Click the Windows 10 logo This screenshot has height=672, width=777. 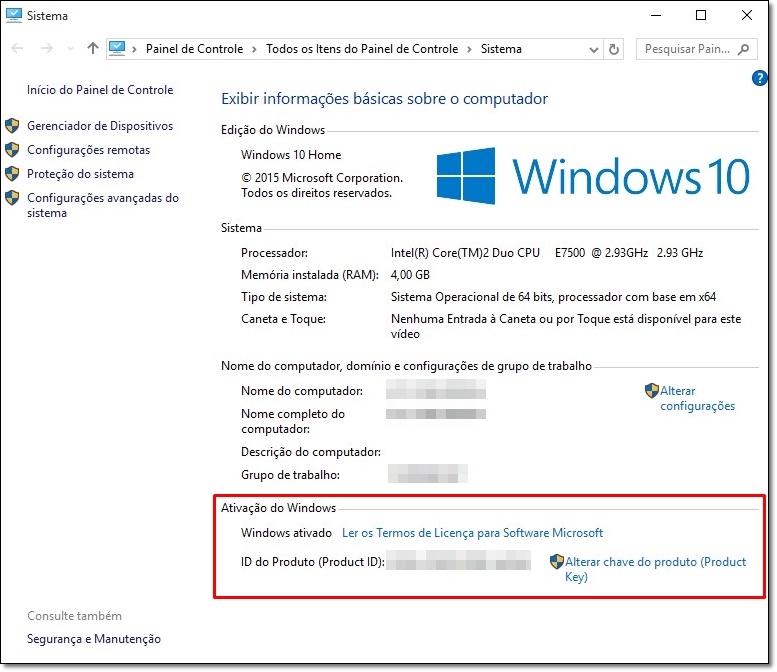[x=593, y=176]
